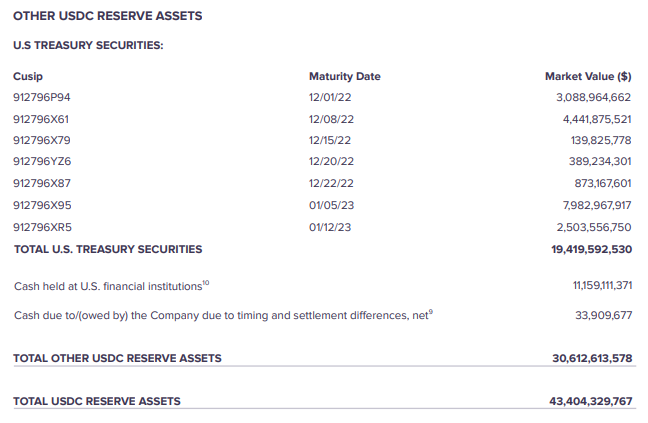Viewport: 648px width, 423px height.
Task: Click the Cash held at U.S. financial institutions label
Action: point(108,287)
